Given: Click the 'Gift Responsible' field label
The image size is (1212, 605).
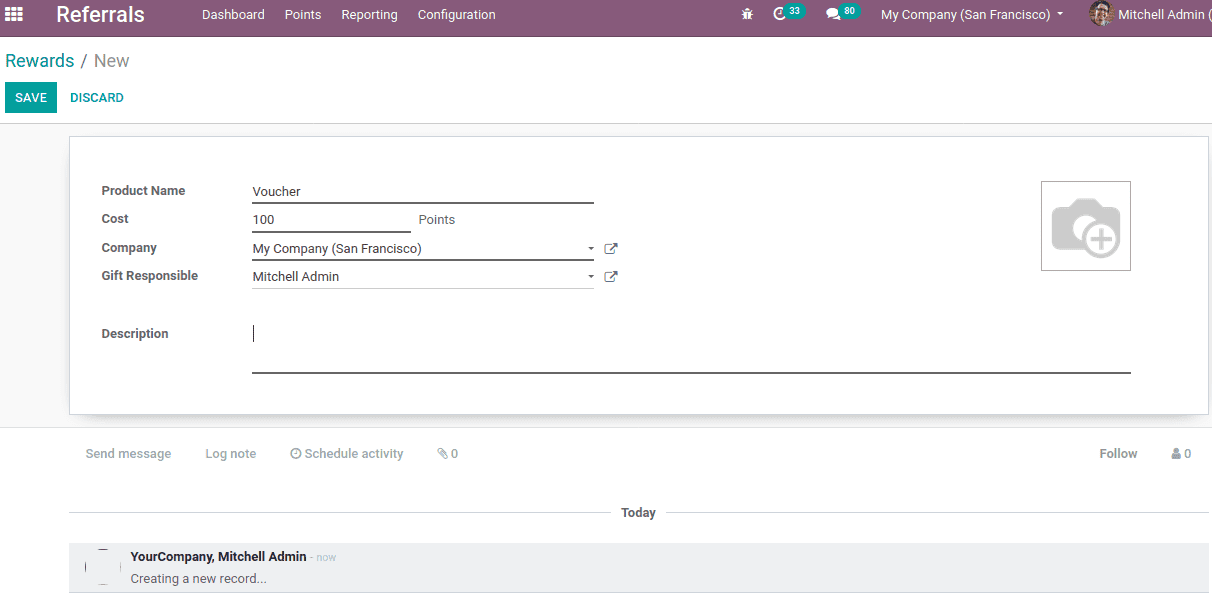Looking at the screenshot, I should 150,276.
